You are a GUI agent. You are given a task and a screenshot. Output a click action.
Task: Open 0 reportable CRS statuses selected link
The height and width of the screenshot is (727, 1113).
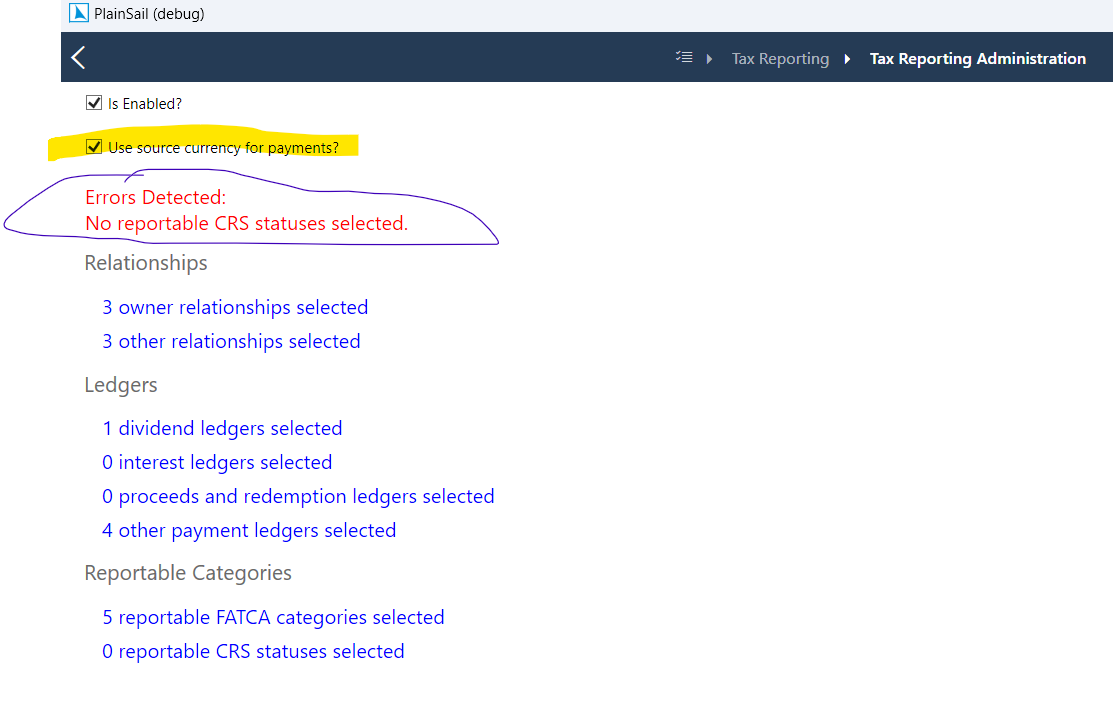(x=253, y=651)
